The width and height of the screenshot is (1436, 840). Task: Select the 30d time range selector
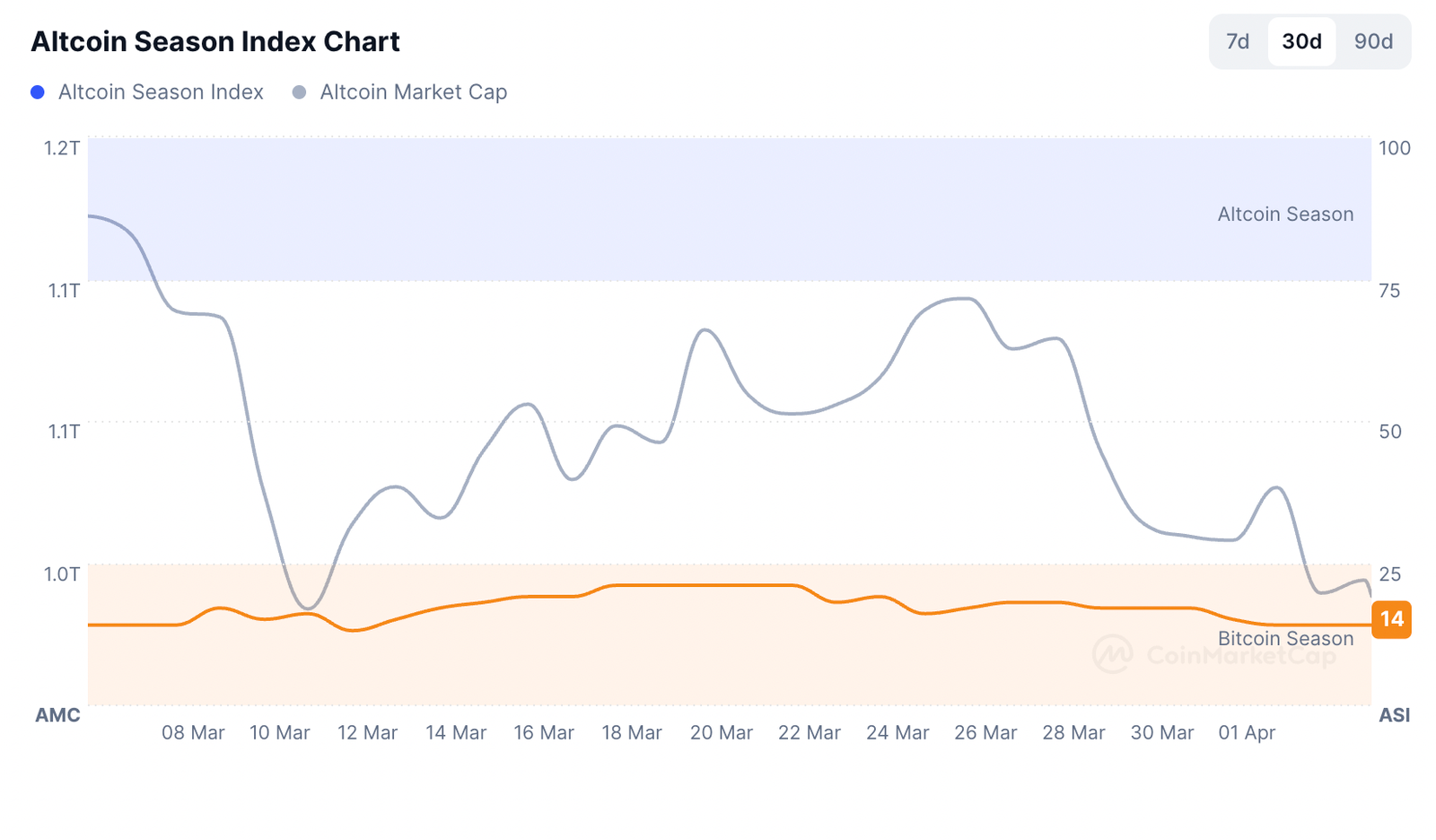(1300, 41)
